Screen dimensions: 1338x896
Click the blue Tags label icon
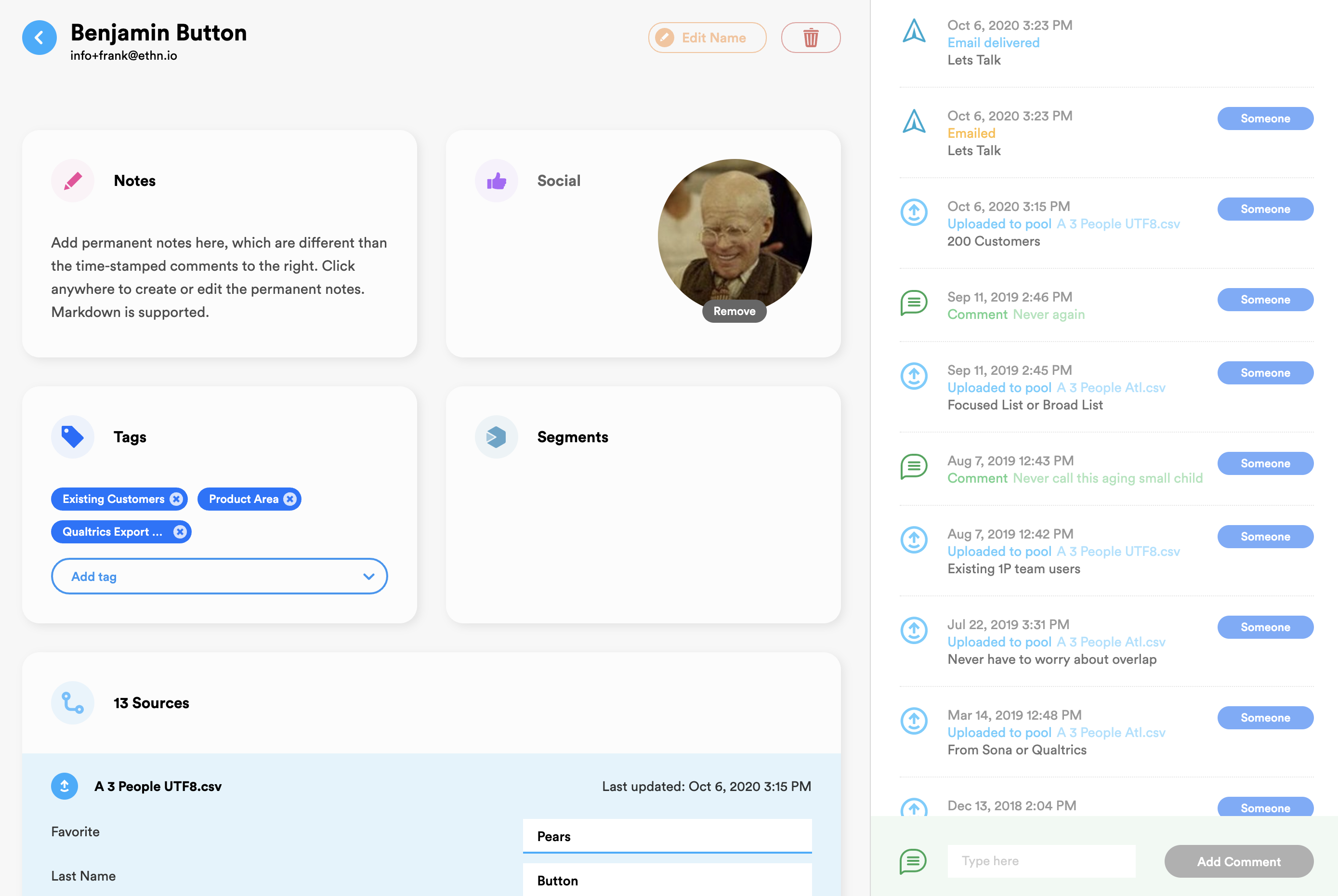pyautogui.click(x=73, y=437)
